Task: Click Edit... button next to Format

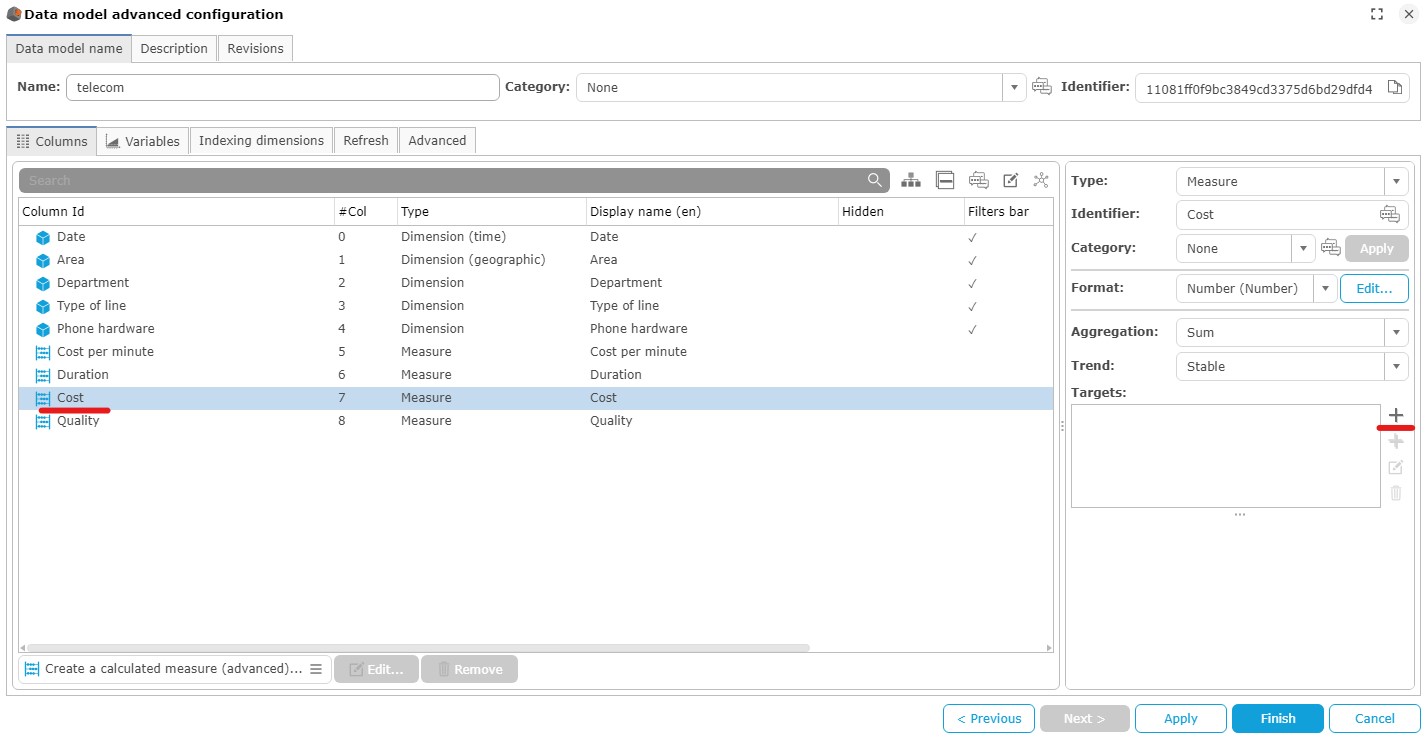Action: (x=1373, y=288)
